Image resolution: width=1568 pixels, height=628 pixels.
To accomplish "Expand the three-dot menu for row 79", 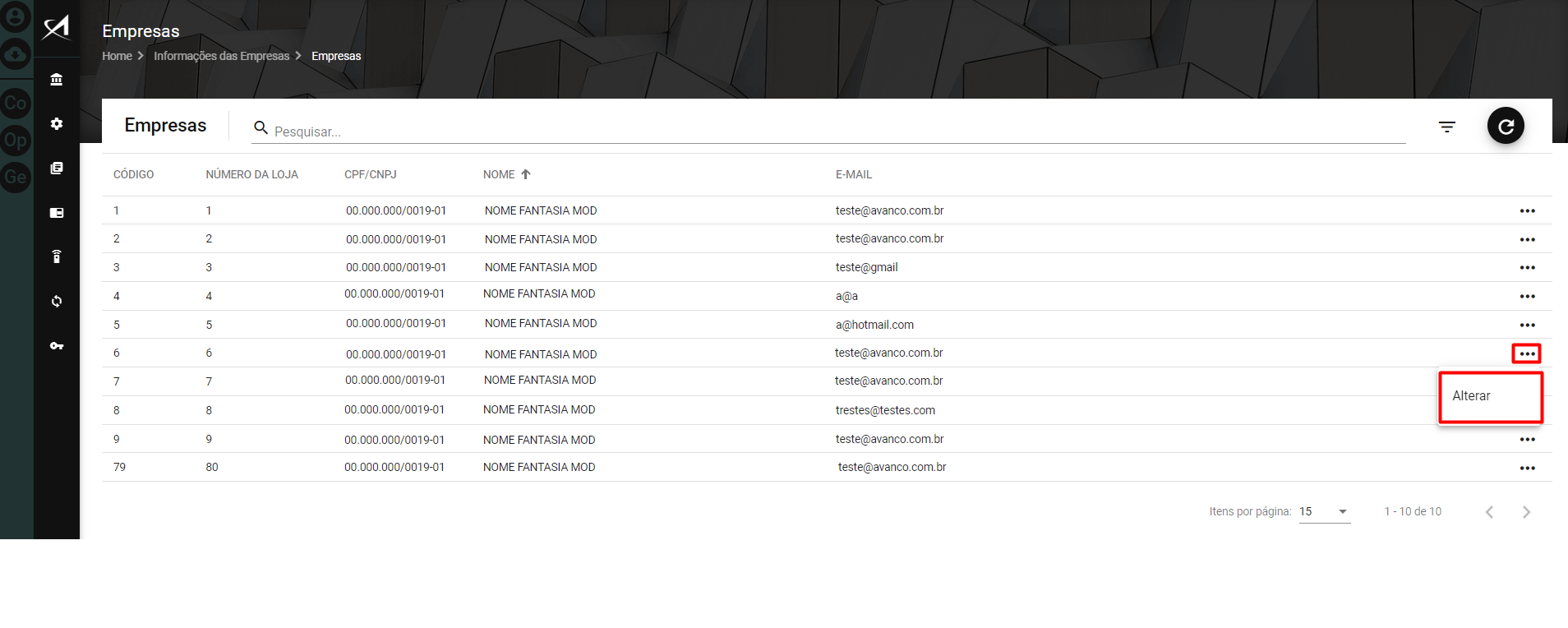I will click(x=1527, y=469).
